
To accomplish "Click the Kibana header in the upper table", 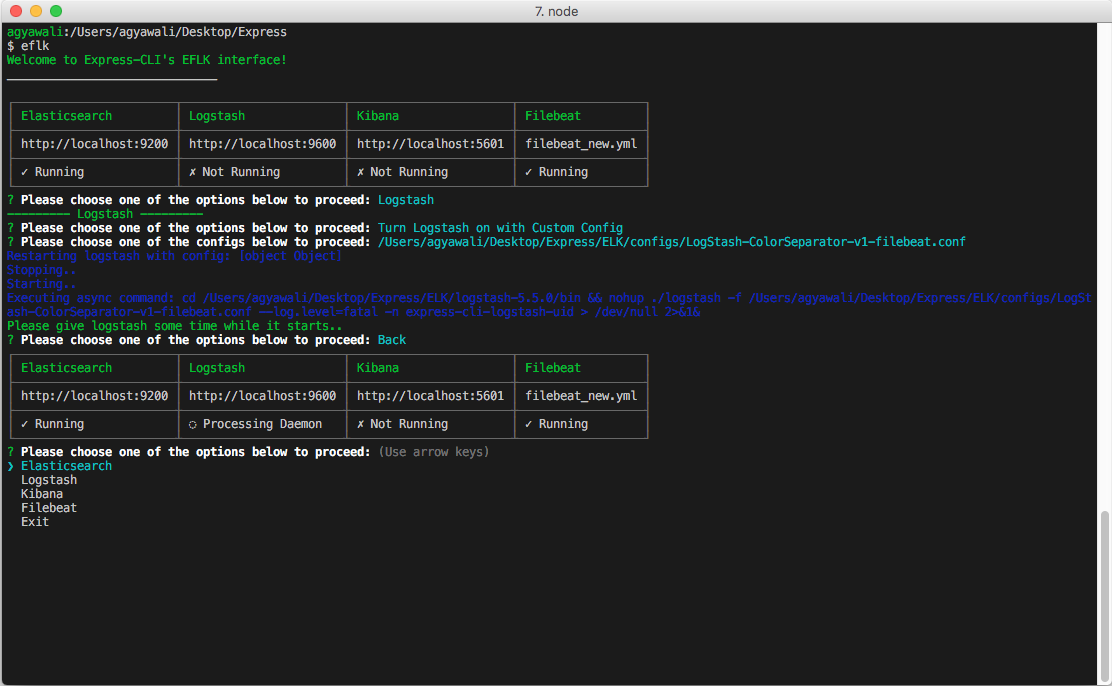I will 377,116.
